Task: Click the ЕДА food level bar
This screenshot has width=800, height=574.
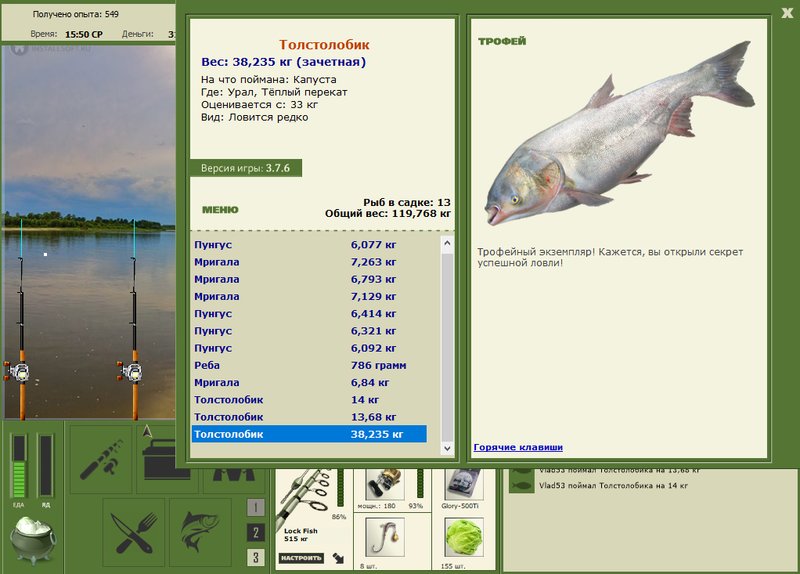Action: point(19,466)
